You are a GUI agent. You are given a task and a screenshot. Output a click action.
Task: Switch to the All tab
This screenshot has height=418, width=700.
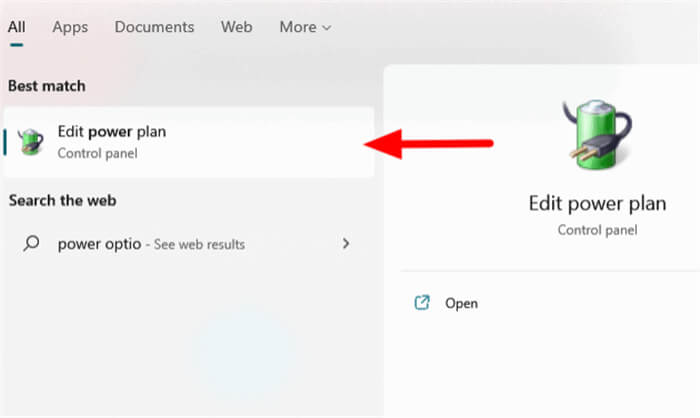coord(16,27)
